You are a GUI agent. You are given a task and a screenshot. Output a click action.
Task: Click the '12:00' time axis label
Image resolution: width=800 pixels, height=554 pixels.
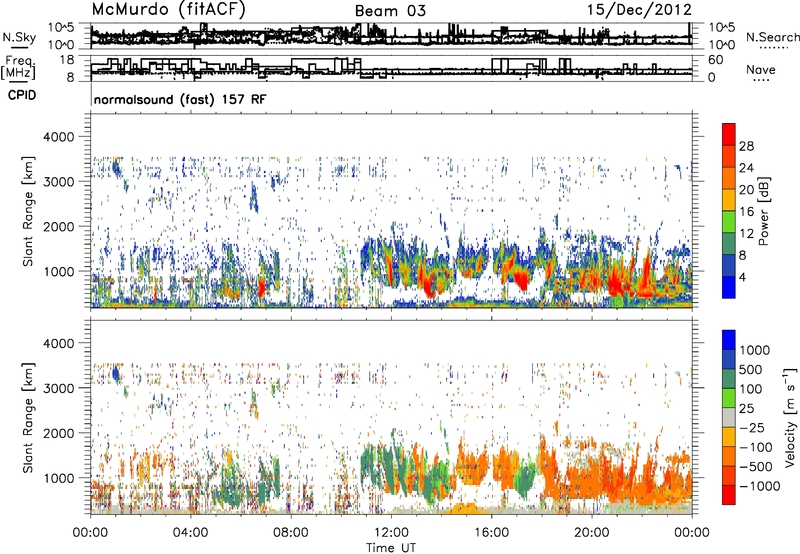pos(391,533)
